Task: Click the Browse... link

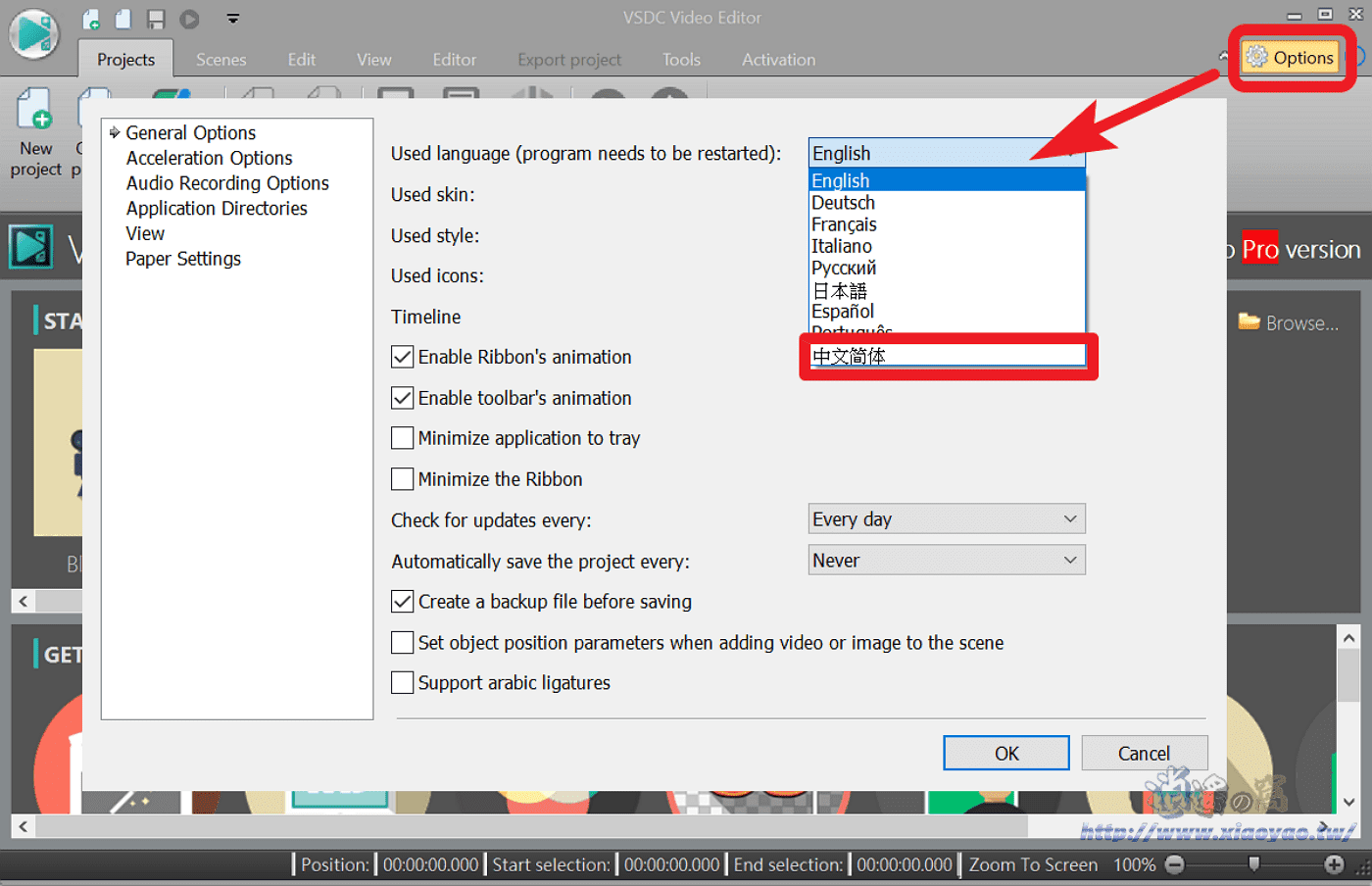Action: pyautogui.click(x=1301, y=322)
